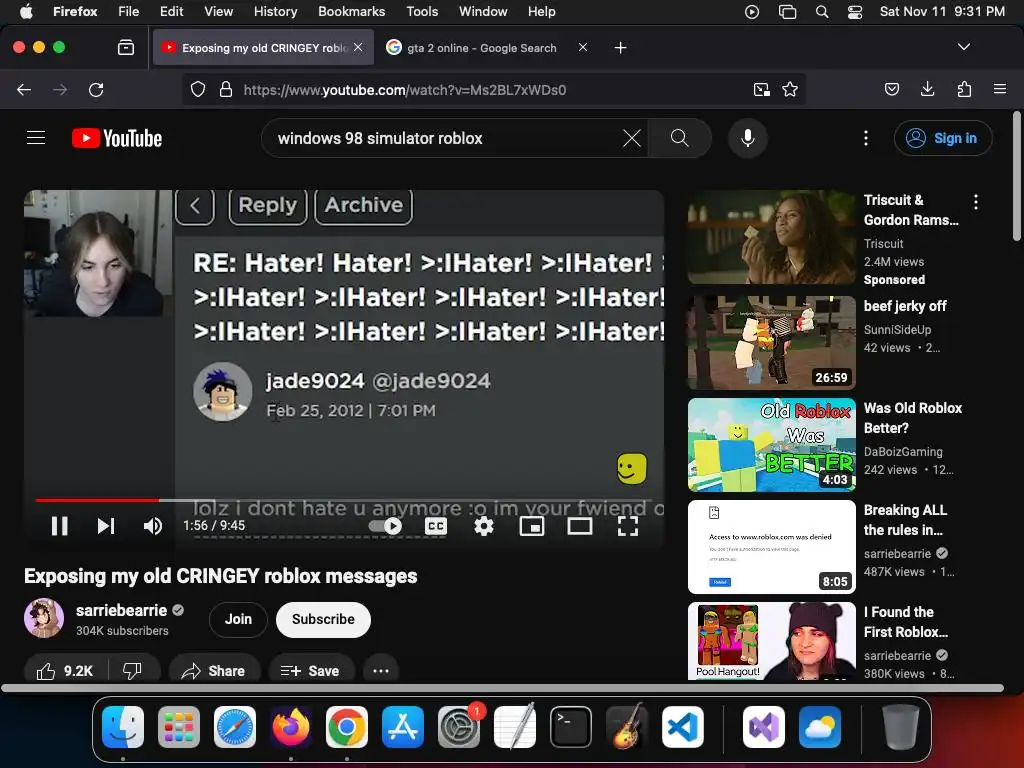Expand the list all tabs dropdown
Viewport: 1024px width, 768px height.
964,47
